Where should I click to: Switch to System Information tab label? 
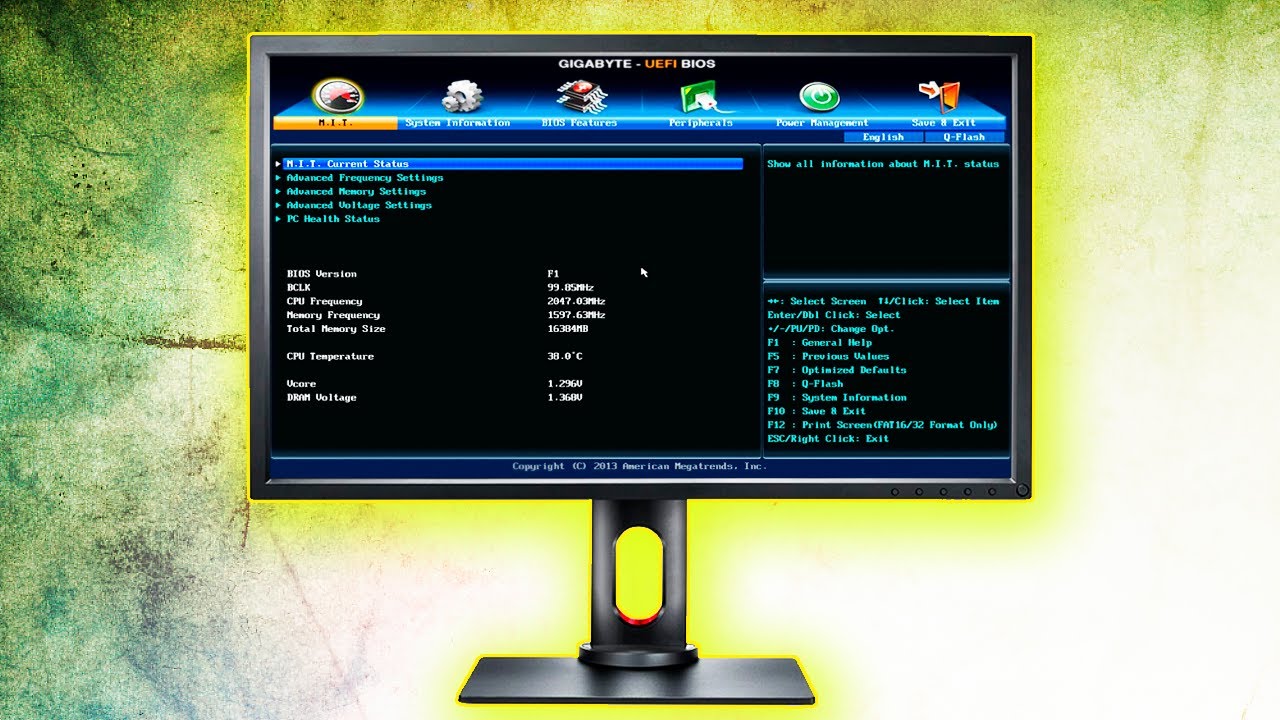[458, 123]
